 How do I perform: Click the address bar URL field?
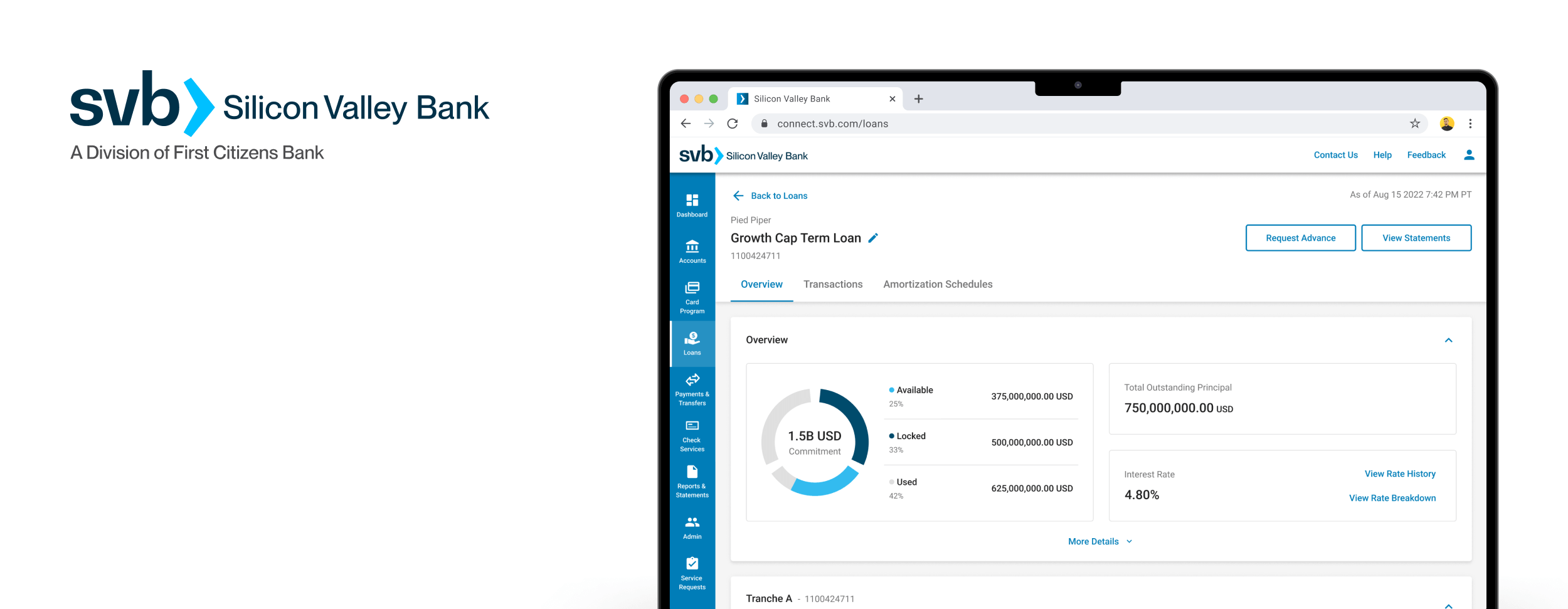tap(1089, 124)
